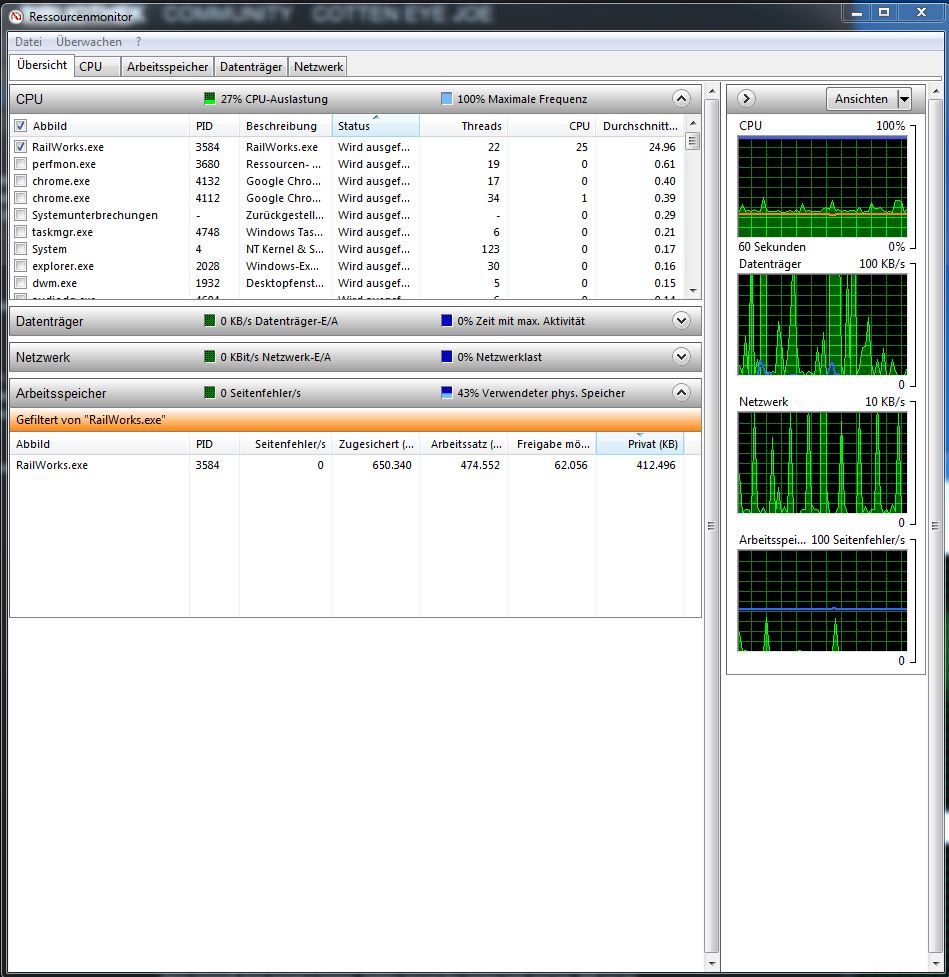Sort CPU list by Durchschnitt column
This screenshot has width=949, height=977.
pos(640,126)
